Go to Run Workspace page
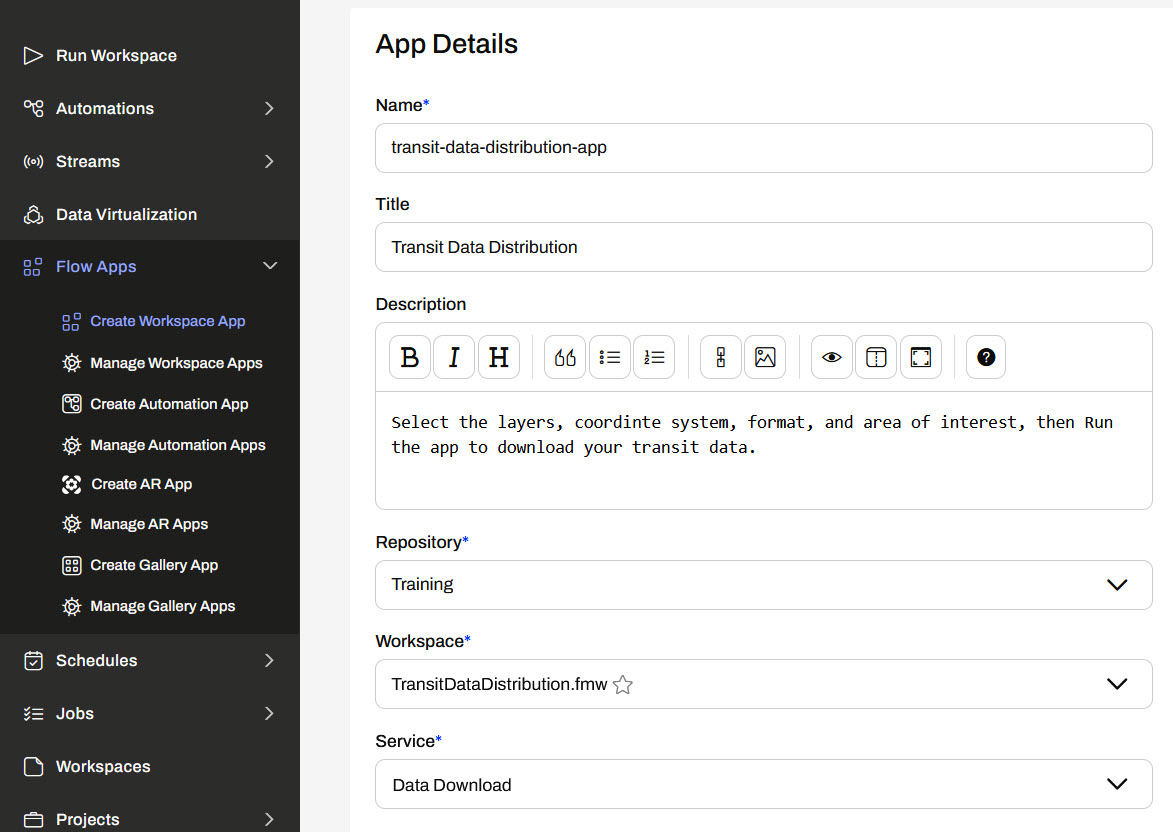 (116, 55)
